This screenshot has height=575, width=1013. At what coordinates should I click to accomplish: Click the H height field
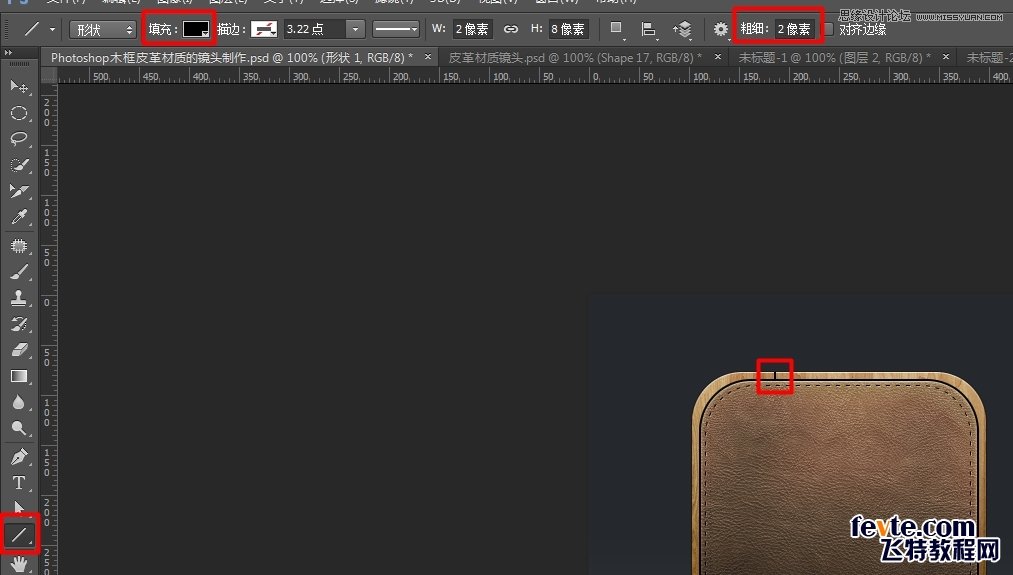click(568, 29)
